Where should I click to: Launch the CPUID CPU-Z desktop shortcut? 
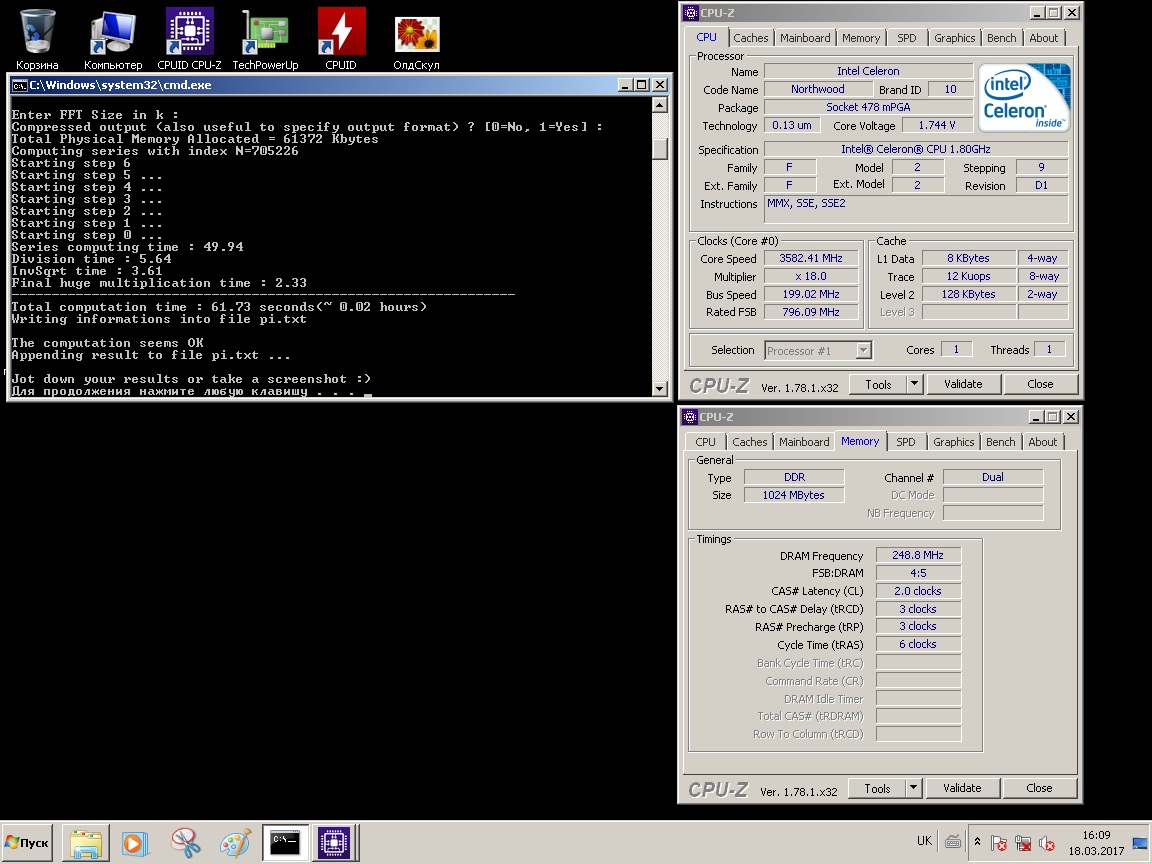coord(190,39)
